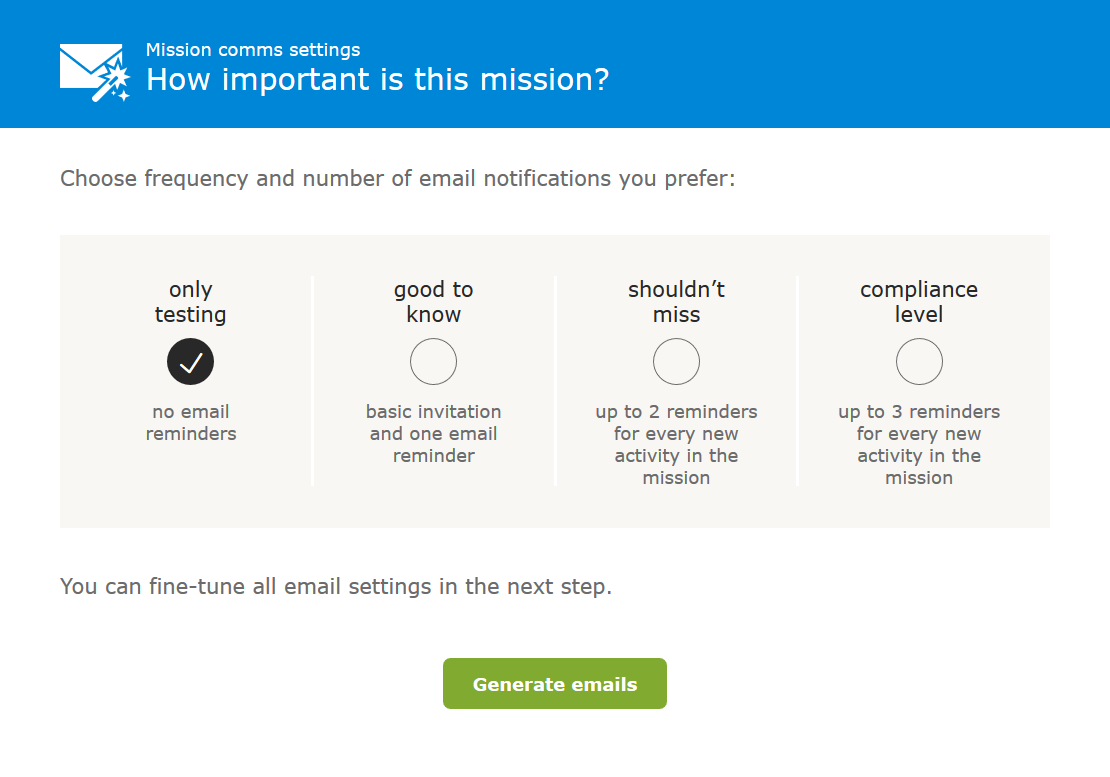
Task: Pick the 'compliance level' radio circle
Action: [919, 362]
